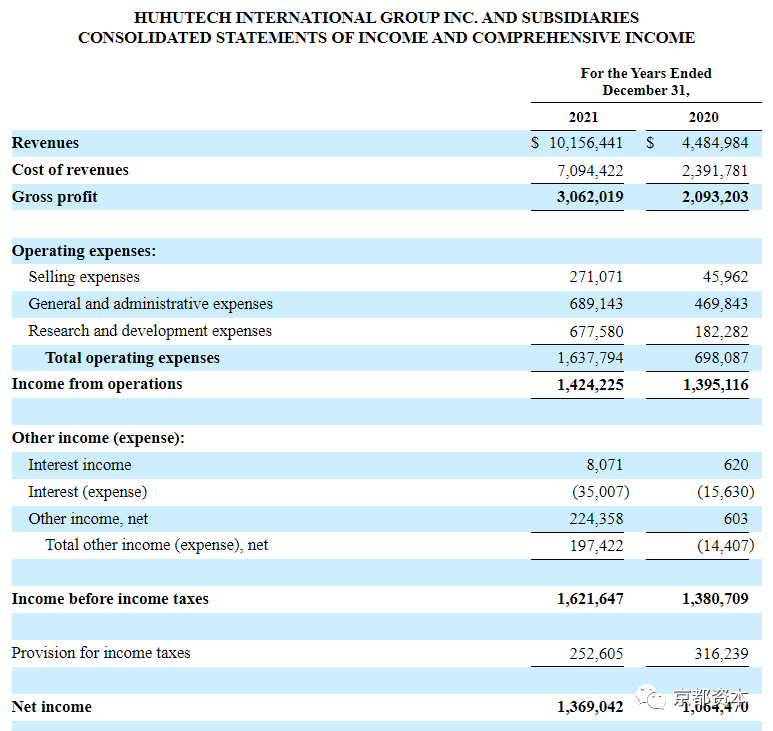The image size is (773, 731).
Task: Select the Gross profit row label
Action: pyautogui.click(x=54, y=197)
